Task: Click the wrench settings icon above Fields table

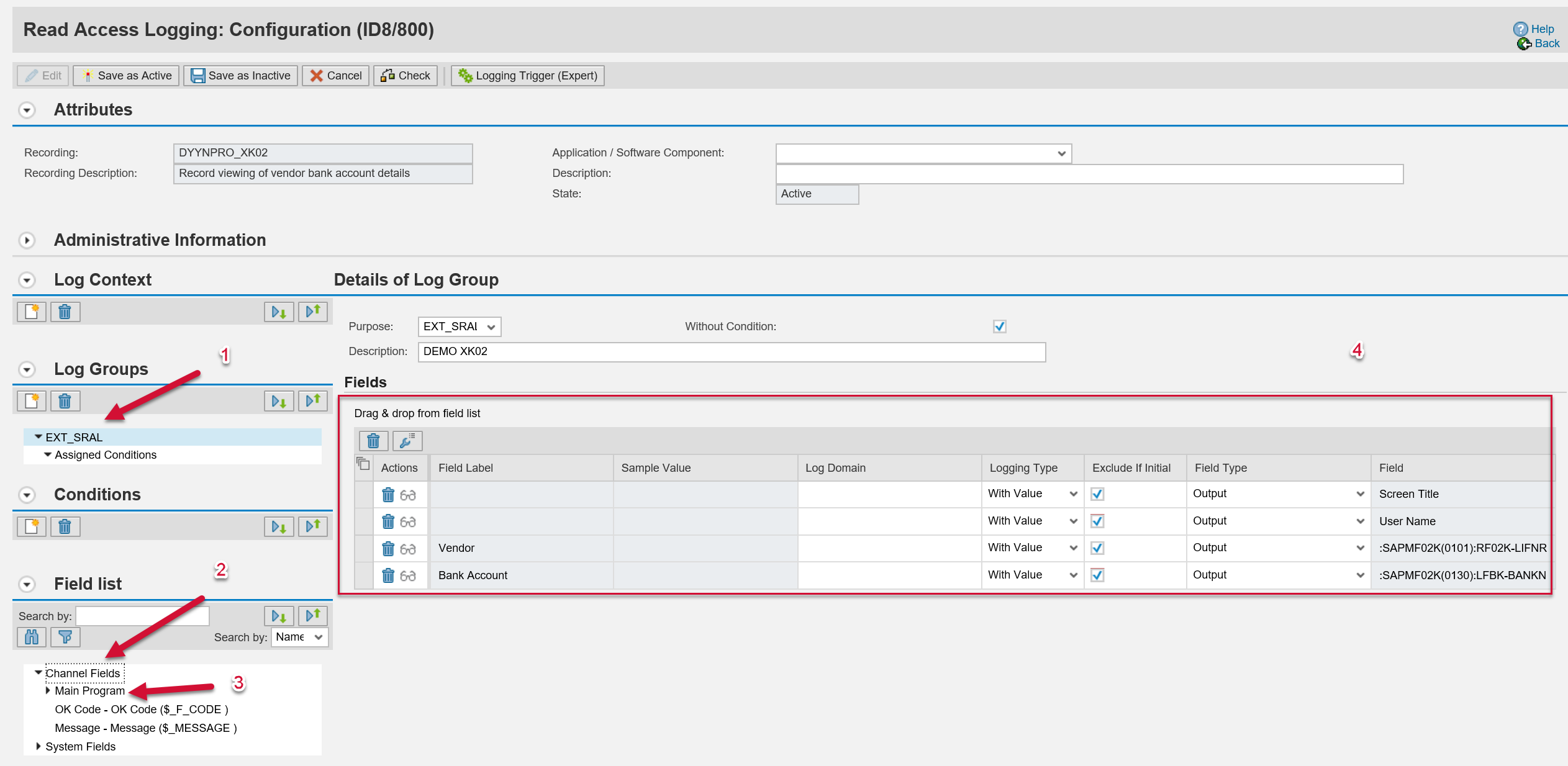Action: 407,441
